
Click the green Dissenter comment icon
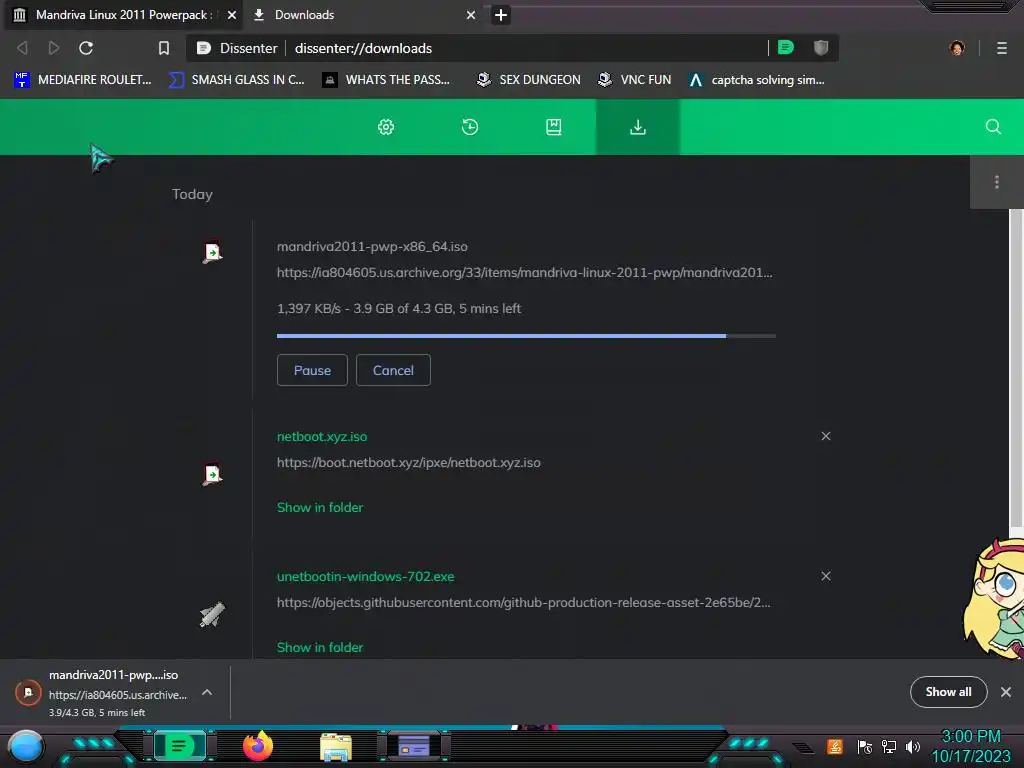(x=786, y=47)
